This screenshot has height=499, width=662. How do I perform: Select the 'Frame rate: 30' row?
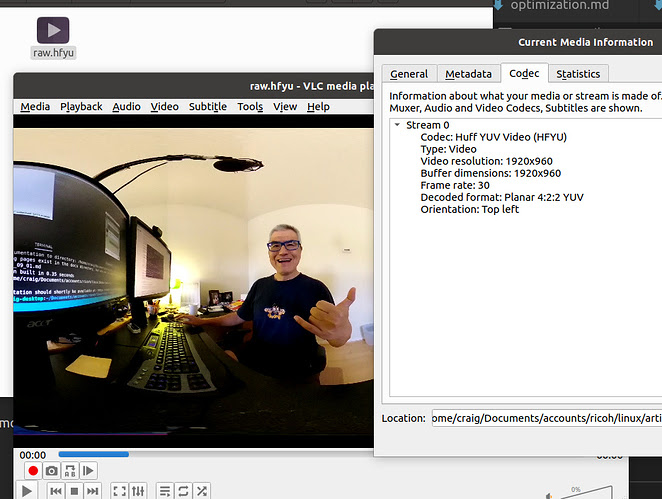(455, 185)
